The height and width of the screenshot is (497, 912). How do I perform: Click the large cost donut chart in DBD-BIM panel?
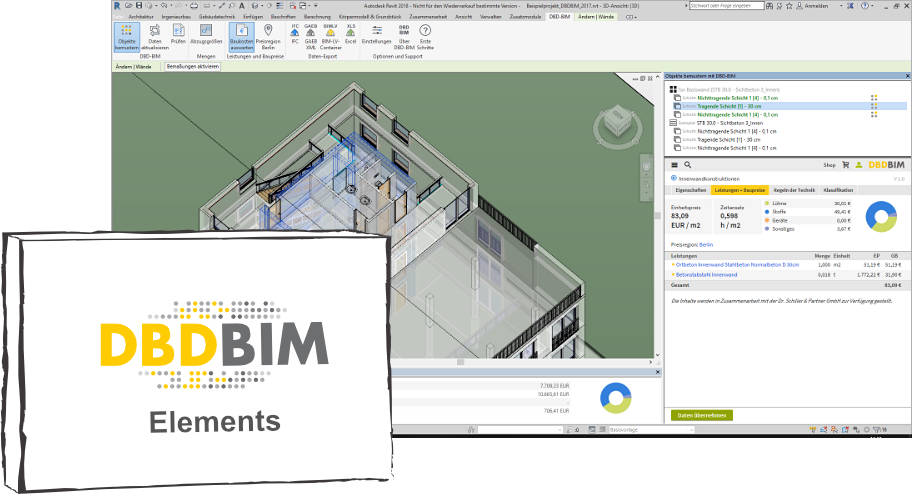pyautogui.click(x=881, y=216)
